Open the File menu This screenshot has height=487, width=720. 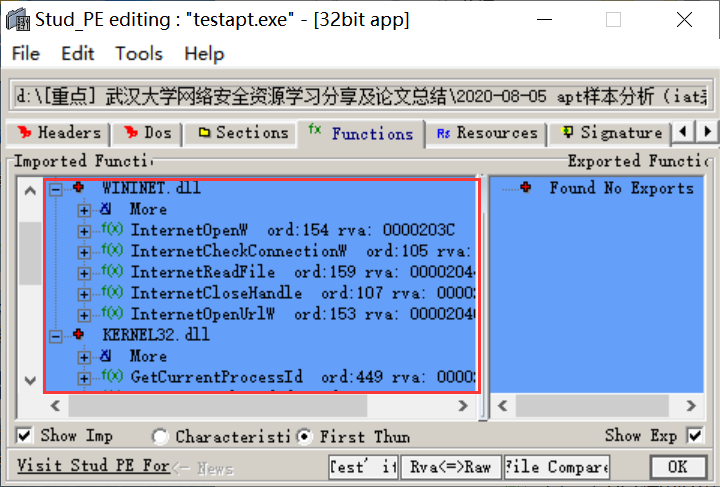[26, 54]
